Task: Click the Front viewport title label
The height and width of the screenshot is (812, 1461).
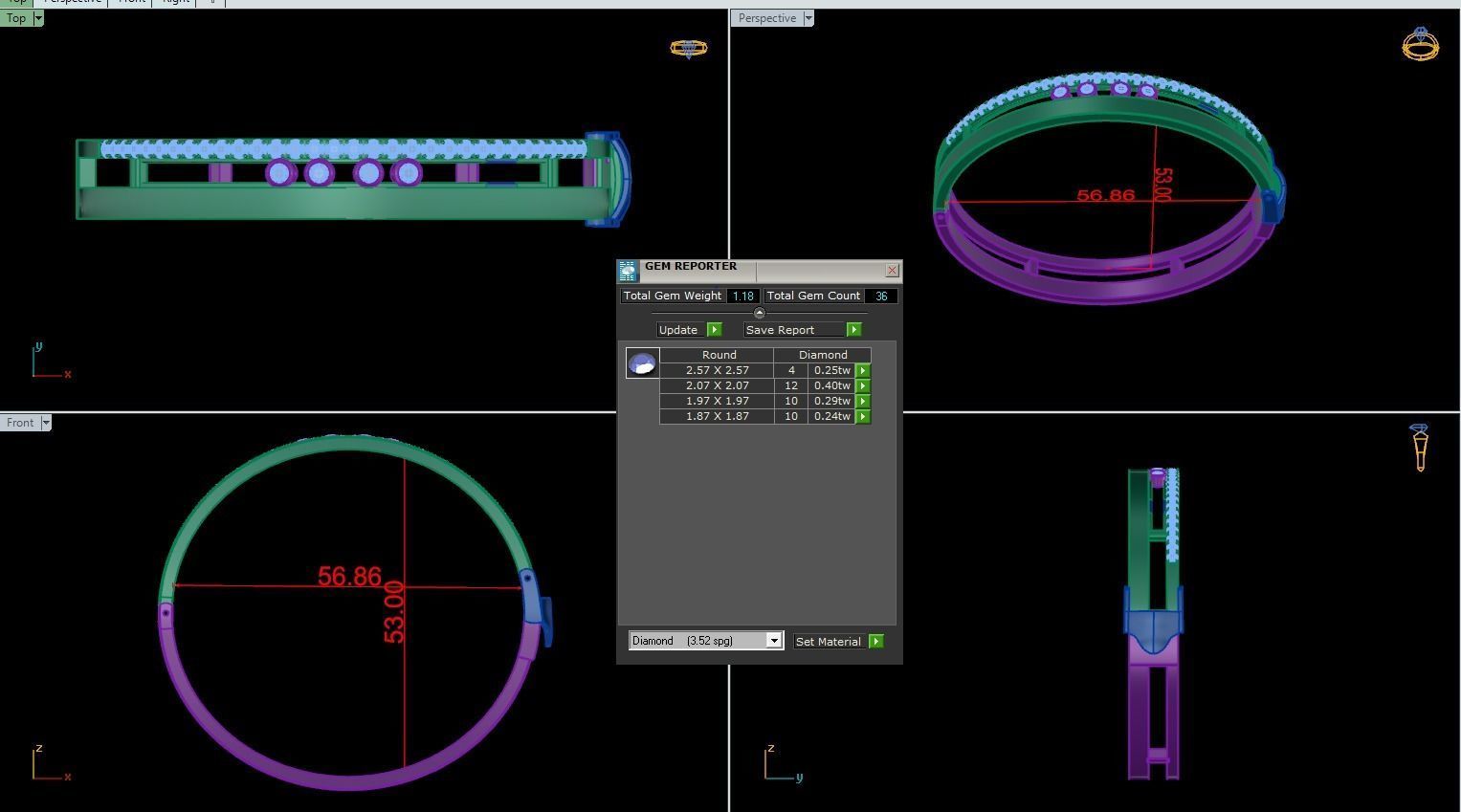Action: (x=20, y=423)
